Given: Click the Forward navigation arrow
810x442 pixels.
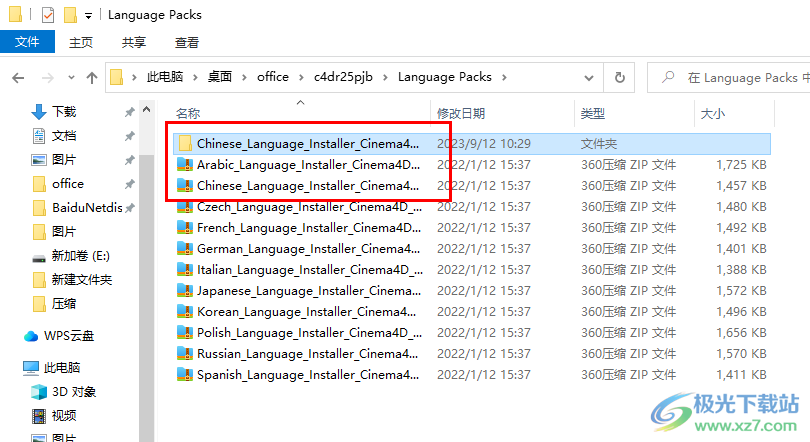Looking at the screenshot, I should pos(48,78).
